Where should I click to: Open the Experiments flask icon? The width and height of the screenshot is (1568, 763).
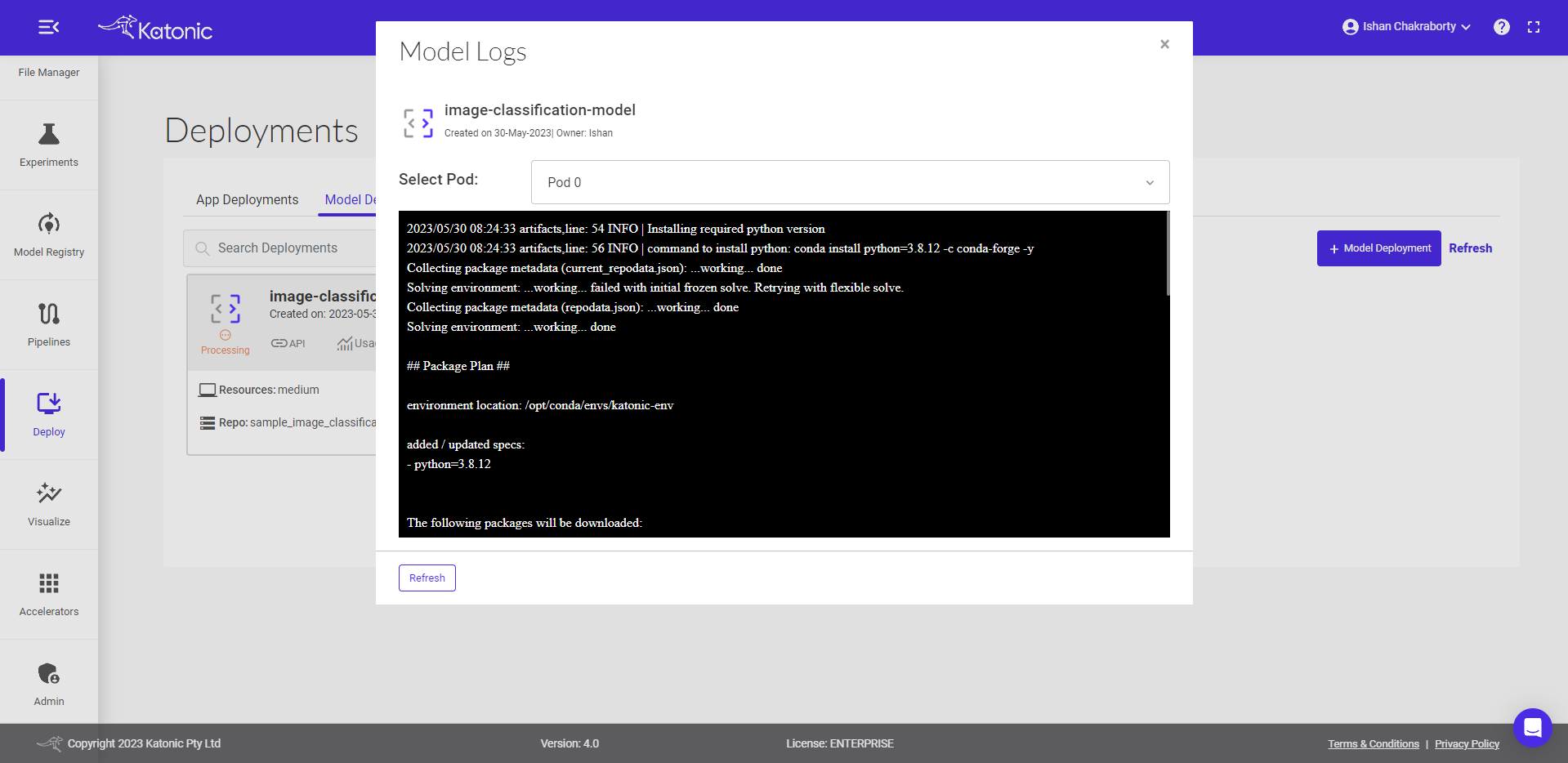[49, 134]
